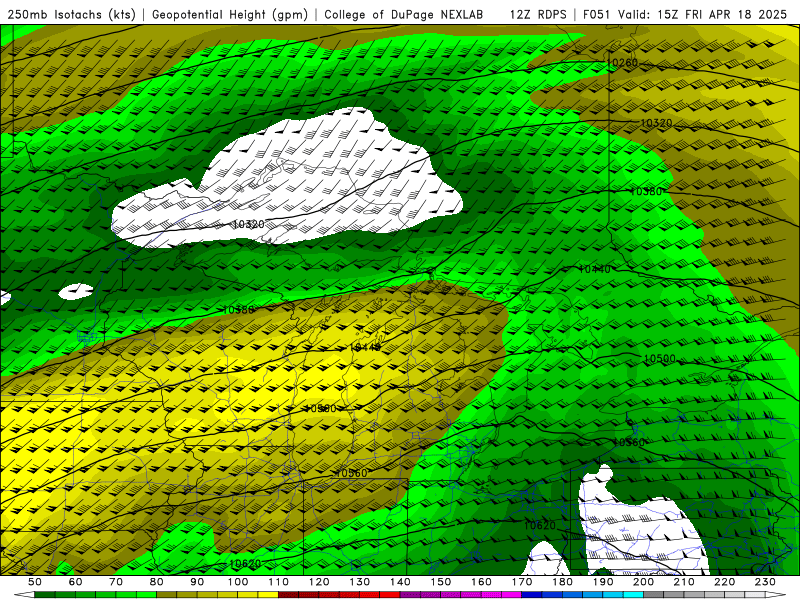Click the 230 value on the color scale
The height and width of the screenshot is (600, 800).
tap(765, 582)
